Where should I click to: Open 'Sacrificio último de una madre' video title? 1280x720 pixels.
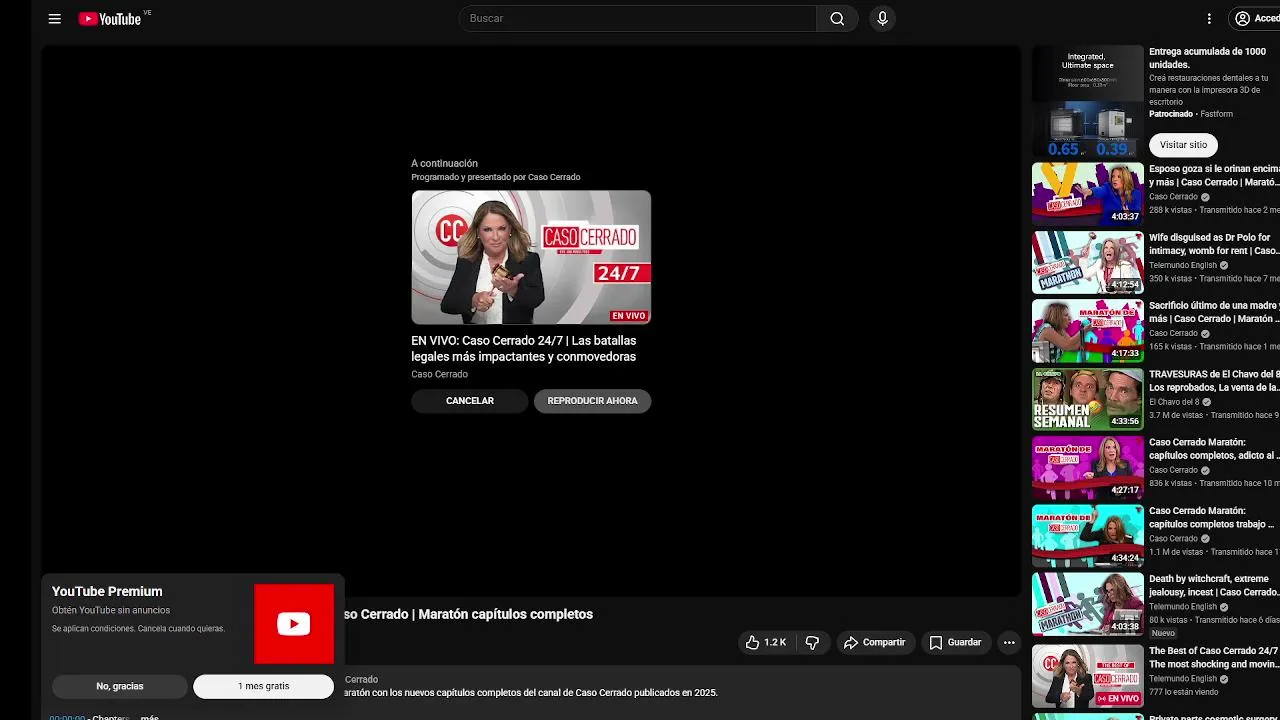click(x=1214, y=312)
